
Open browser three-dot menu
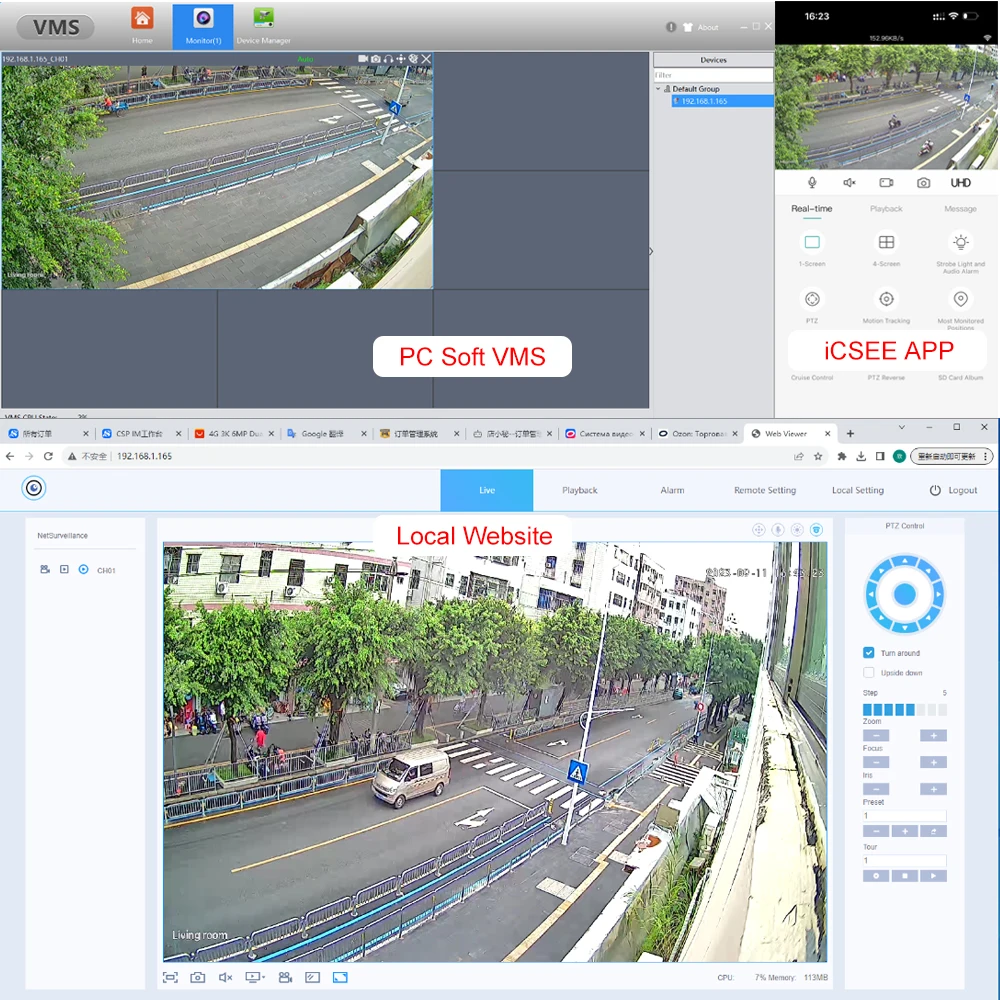[986, 456]
